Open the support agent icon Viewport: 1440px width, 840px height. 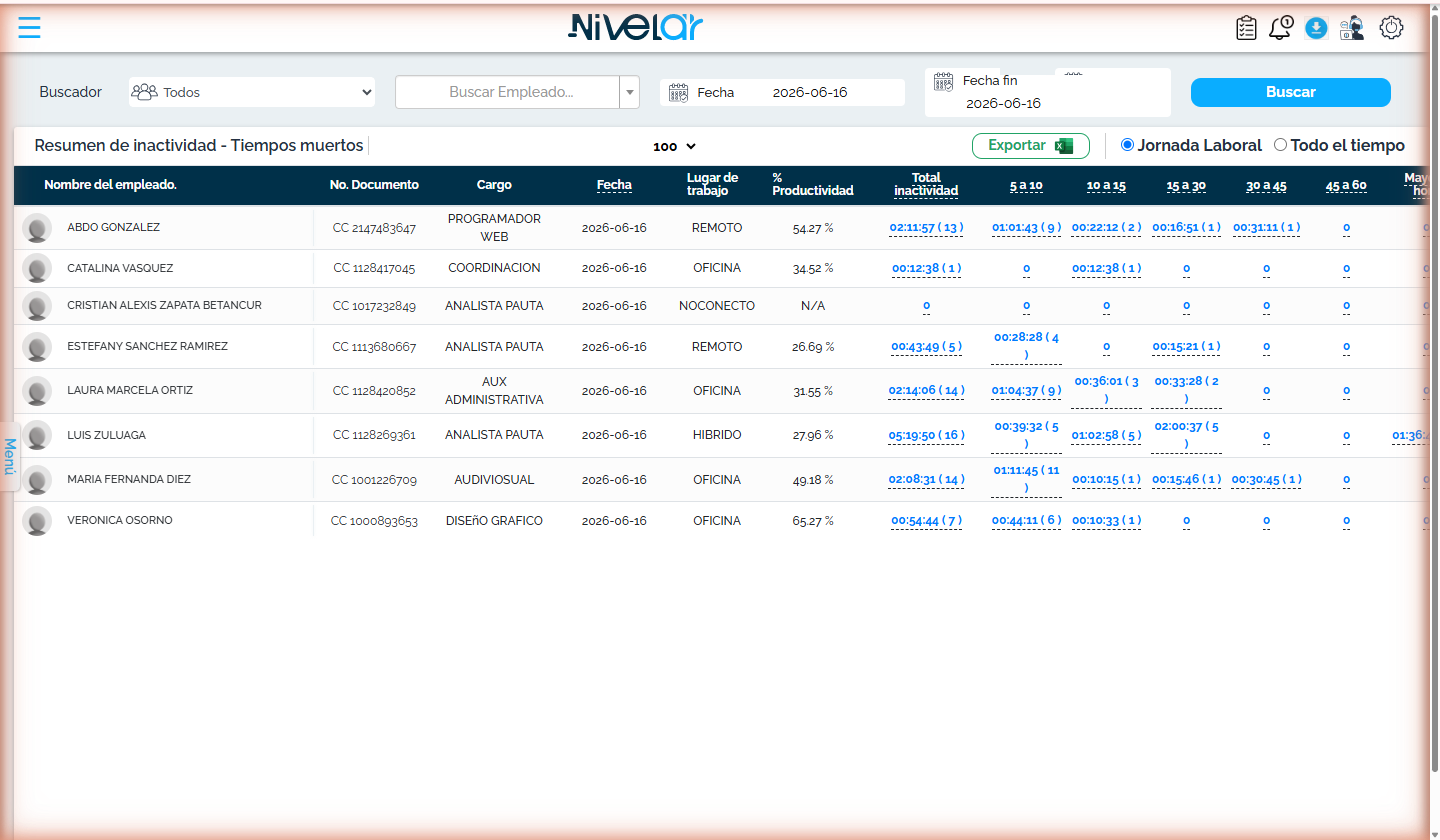pyautogui.click(x=1352, y=28)
